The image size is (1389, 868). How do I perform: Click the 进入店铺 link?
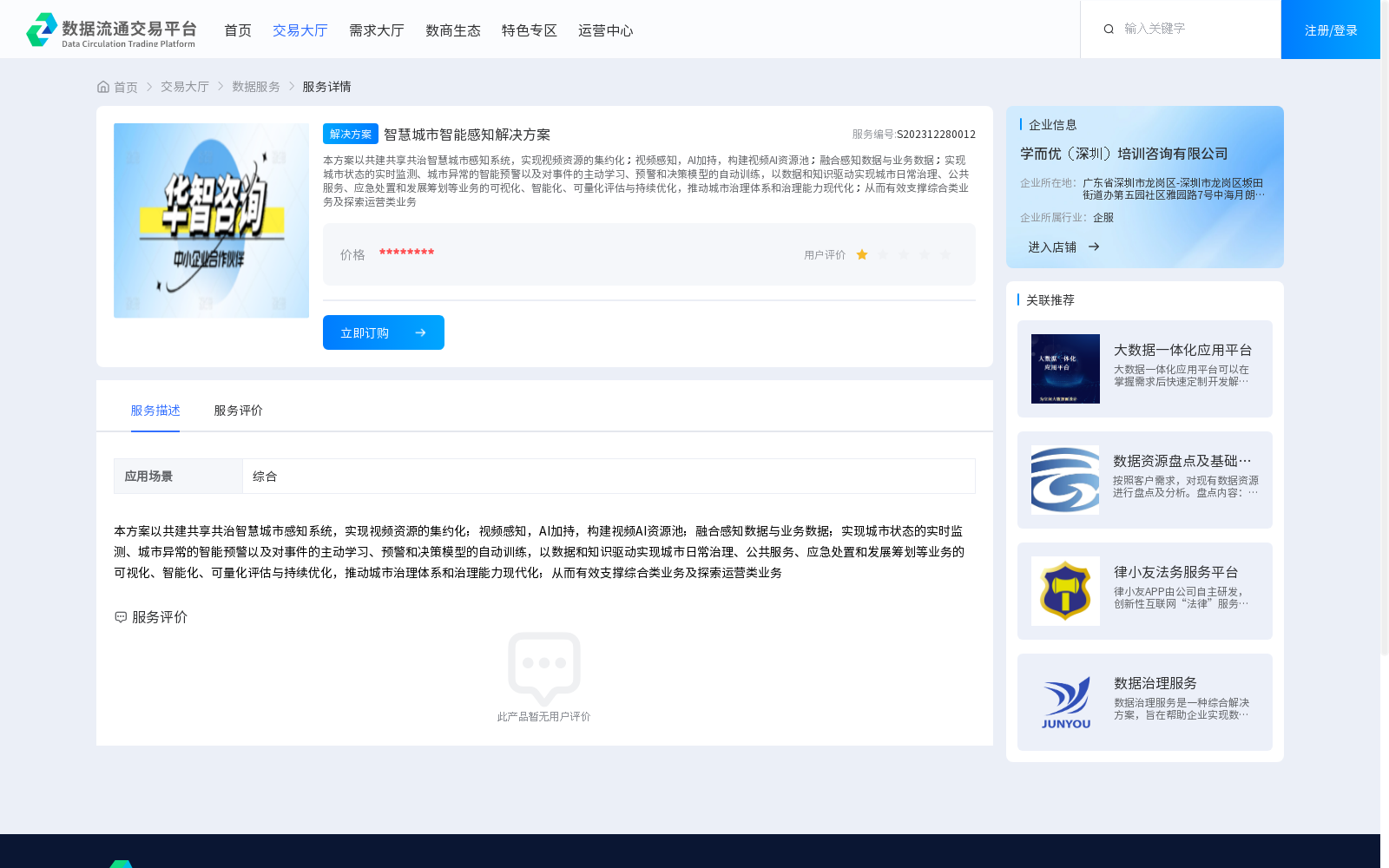point(1052,247)
